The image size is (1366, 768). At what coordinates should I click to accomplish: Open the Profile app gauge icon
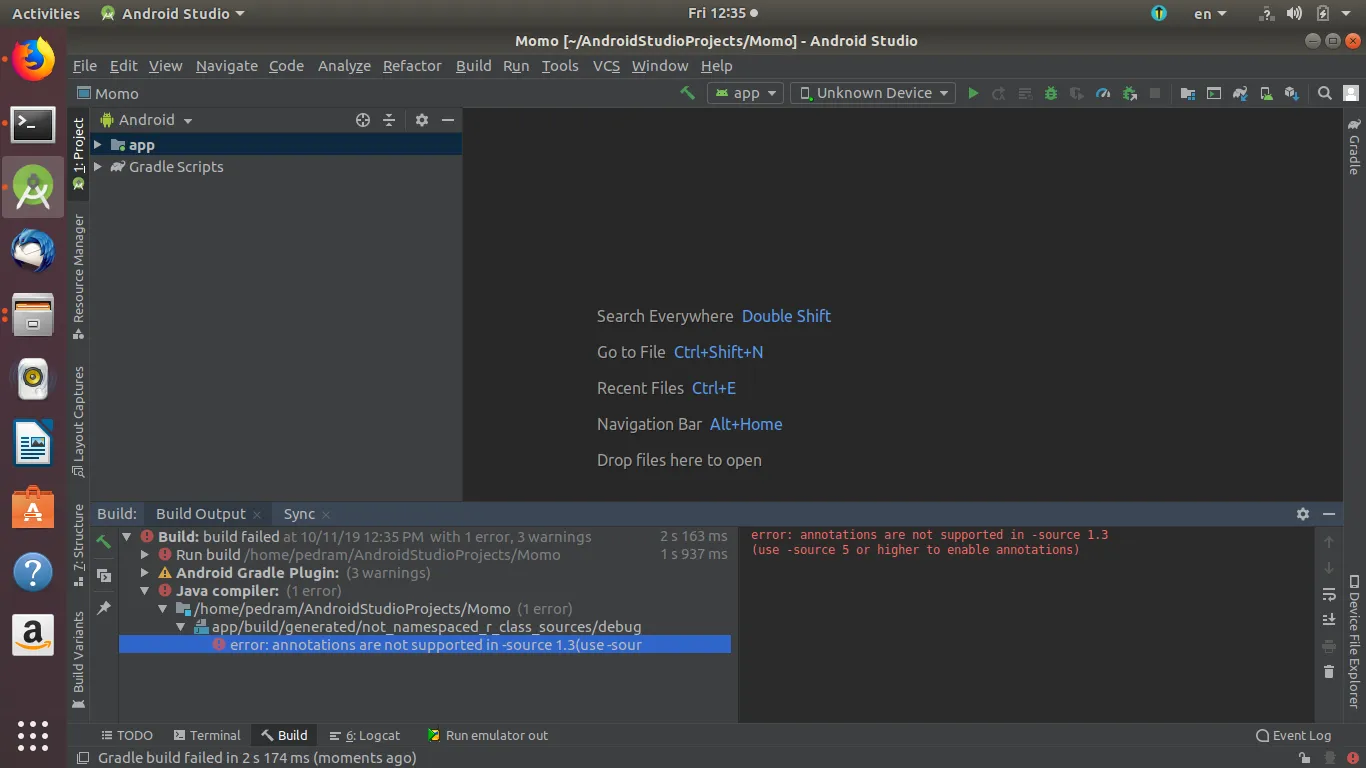[x=1103, y=93]
